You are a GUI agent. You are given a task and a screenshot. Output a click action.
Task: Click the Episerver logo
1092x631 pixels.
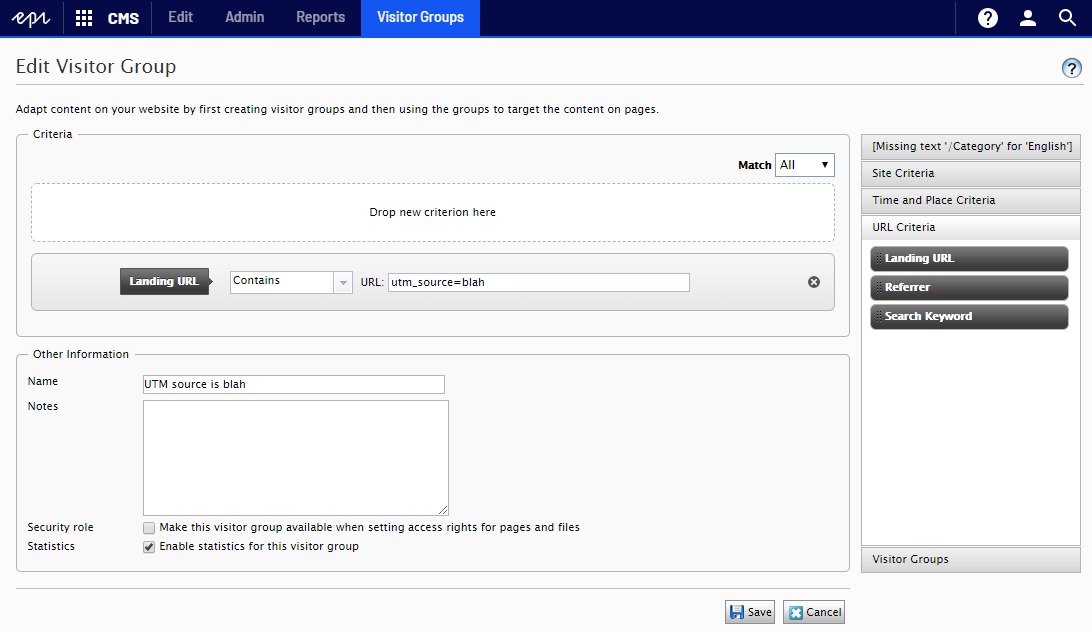tap(30, 18)
